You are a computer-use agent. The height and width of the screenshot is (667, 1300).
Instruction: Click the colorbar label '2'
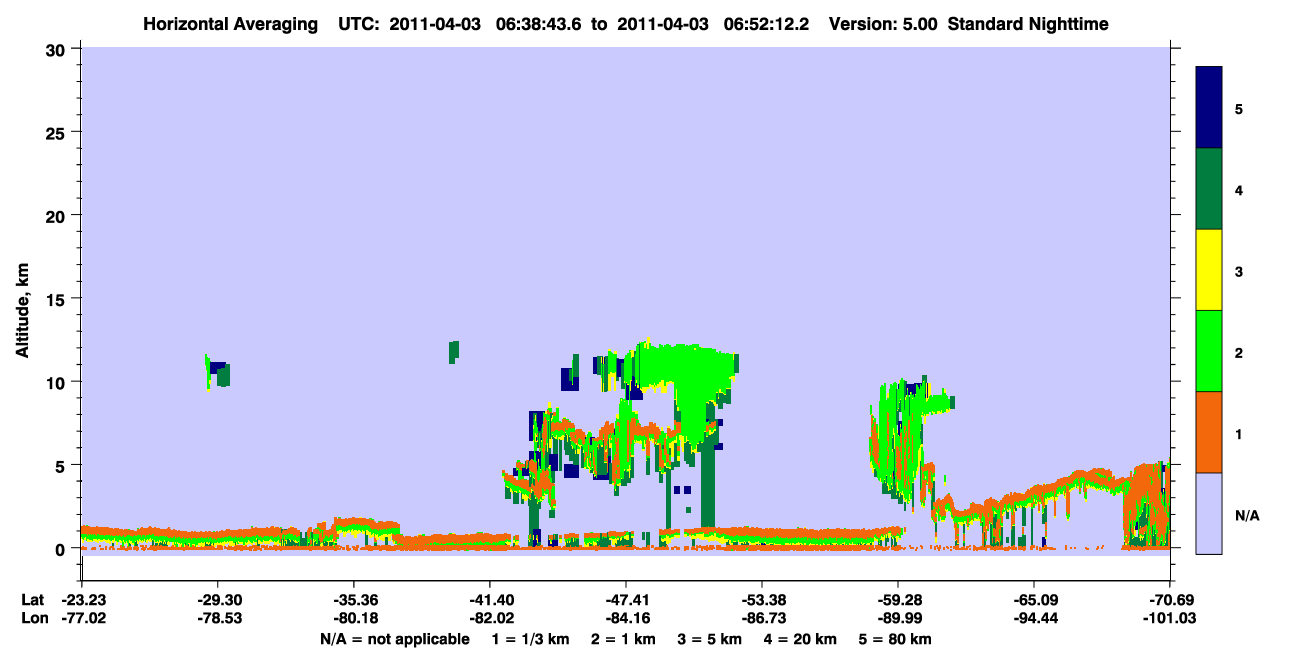1239,352
